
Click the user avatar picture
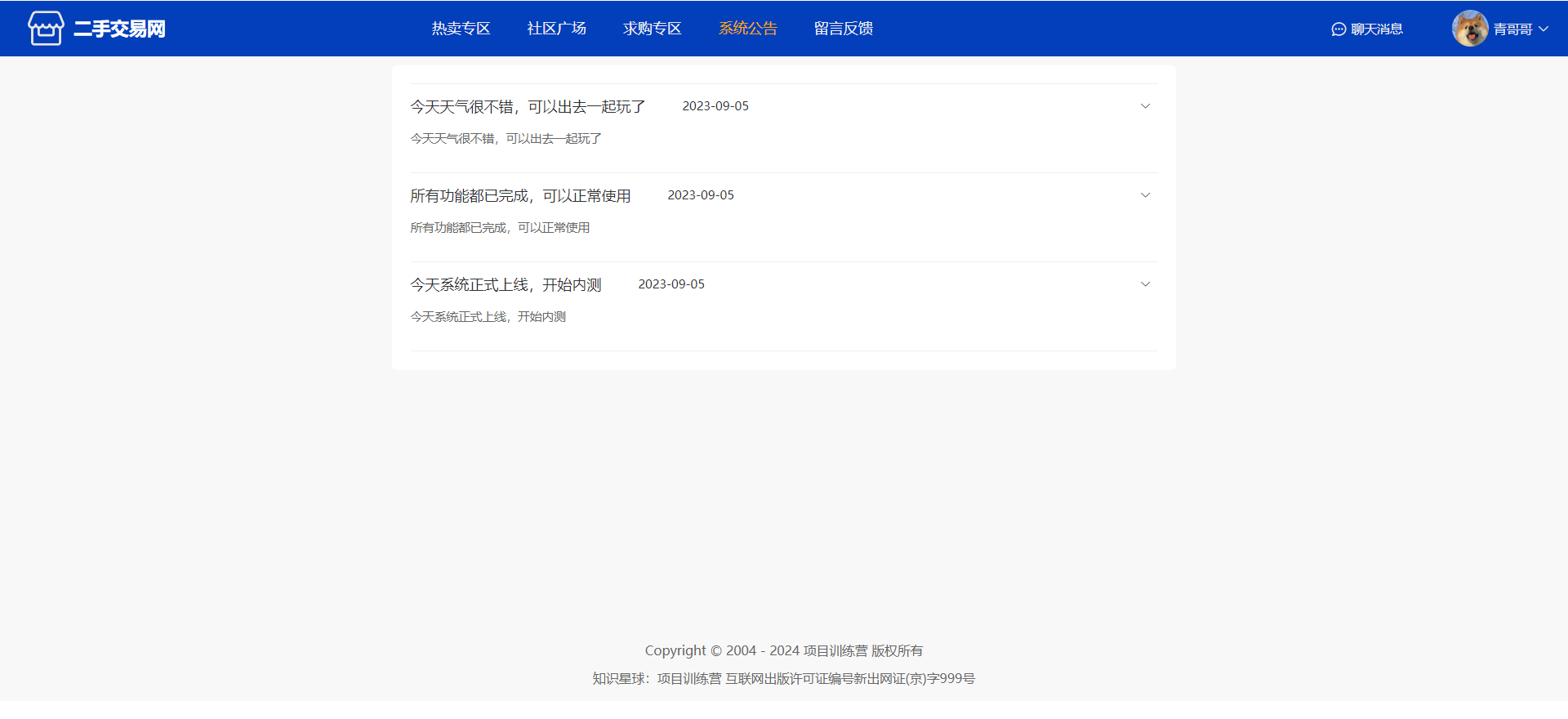1470,29
